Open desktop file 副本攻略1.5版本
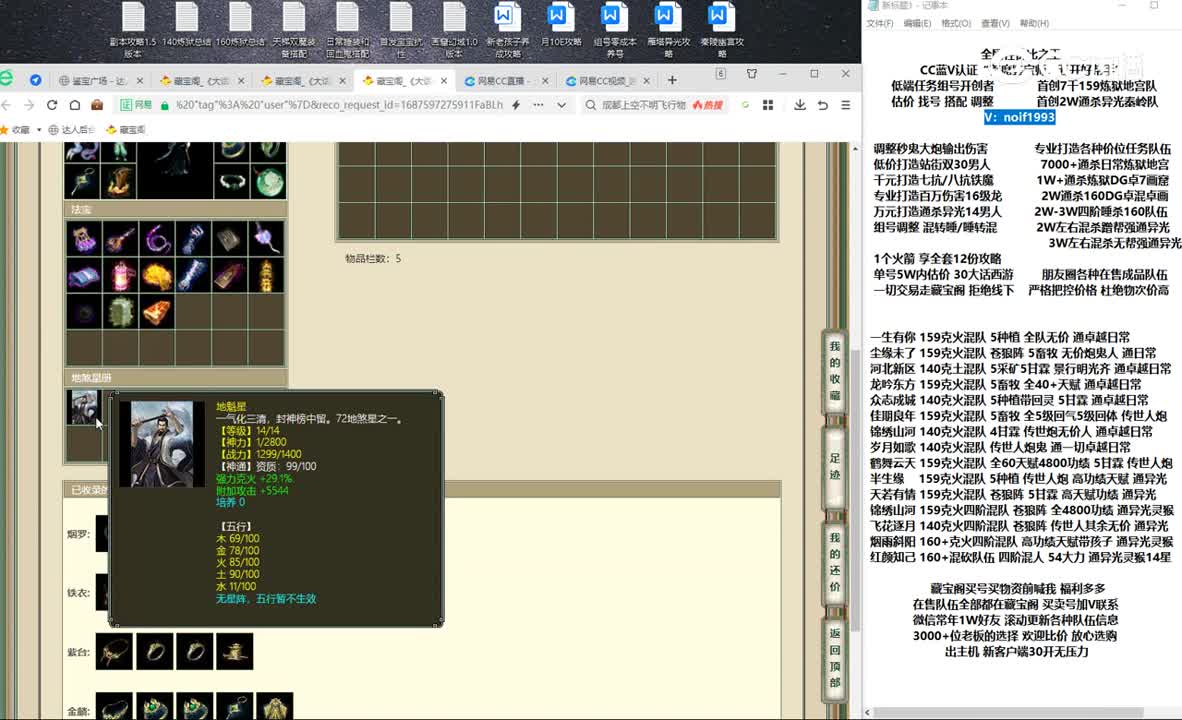Image resolution: width=1182 pixels, height=720 pixels. pyautogui.click(x=133, y=30)
